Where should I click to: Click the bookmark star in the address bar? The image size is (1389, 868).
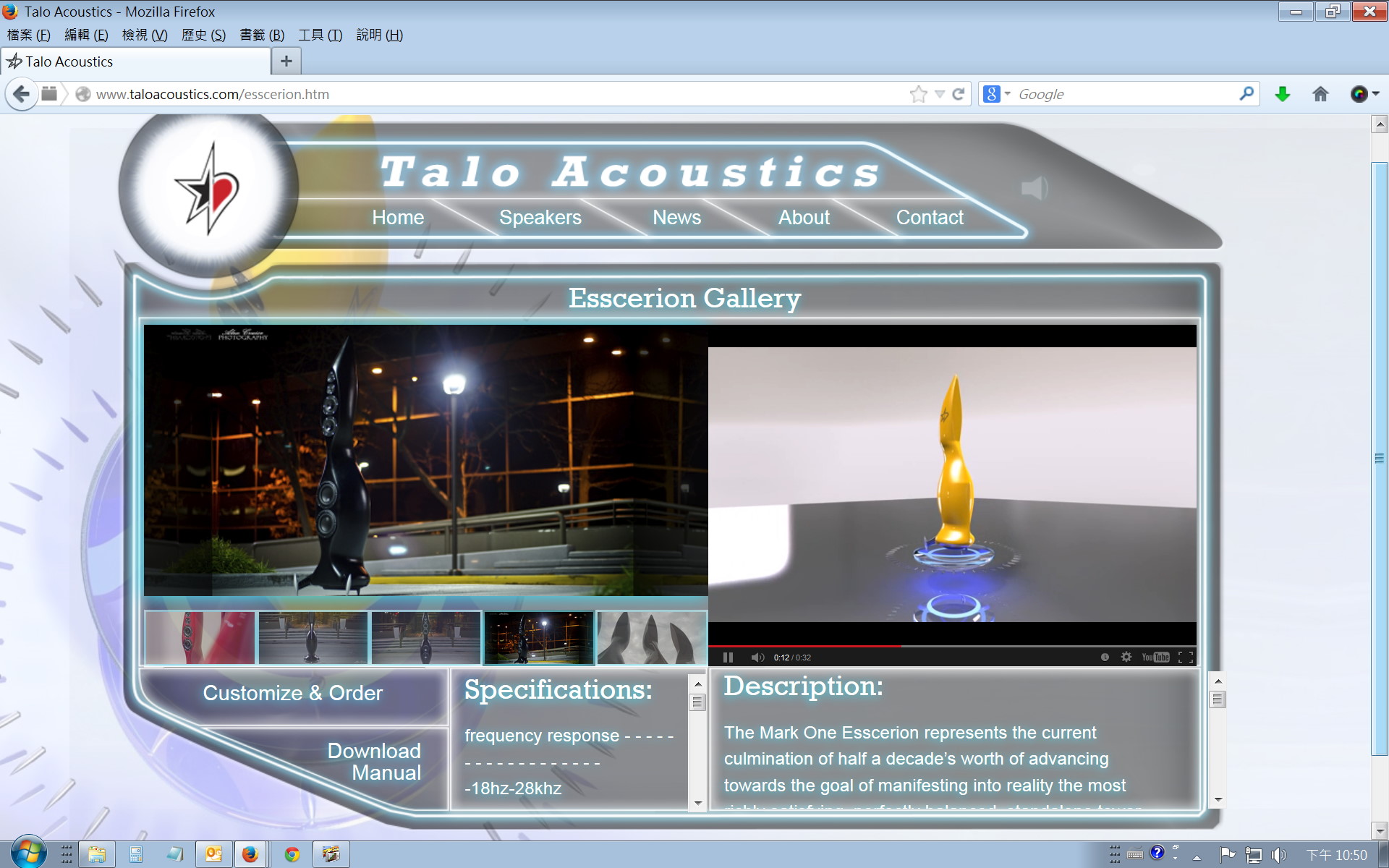coord(918,94)
